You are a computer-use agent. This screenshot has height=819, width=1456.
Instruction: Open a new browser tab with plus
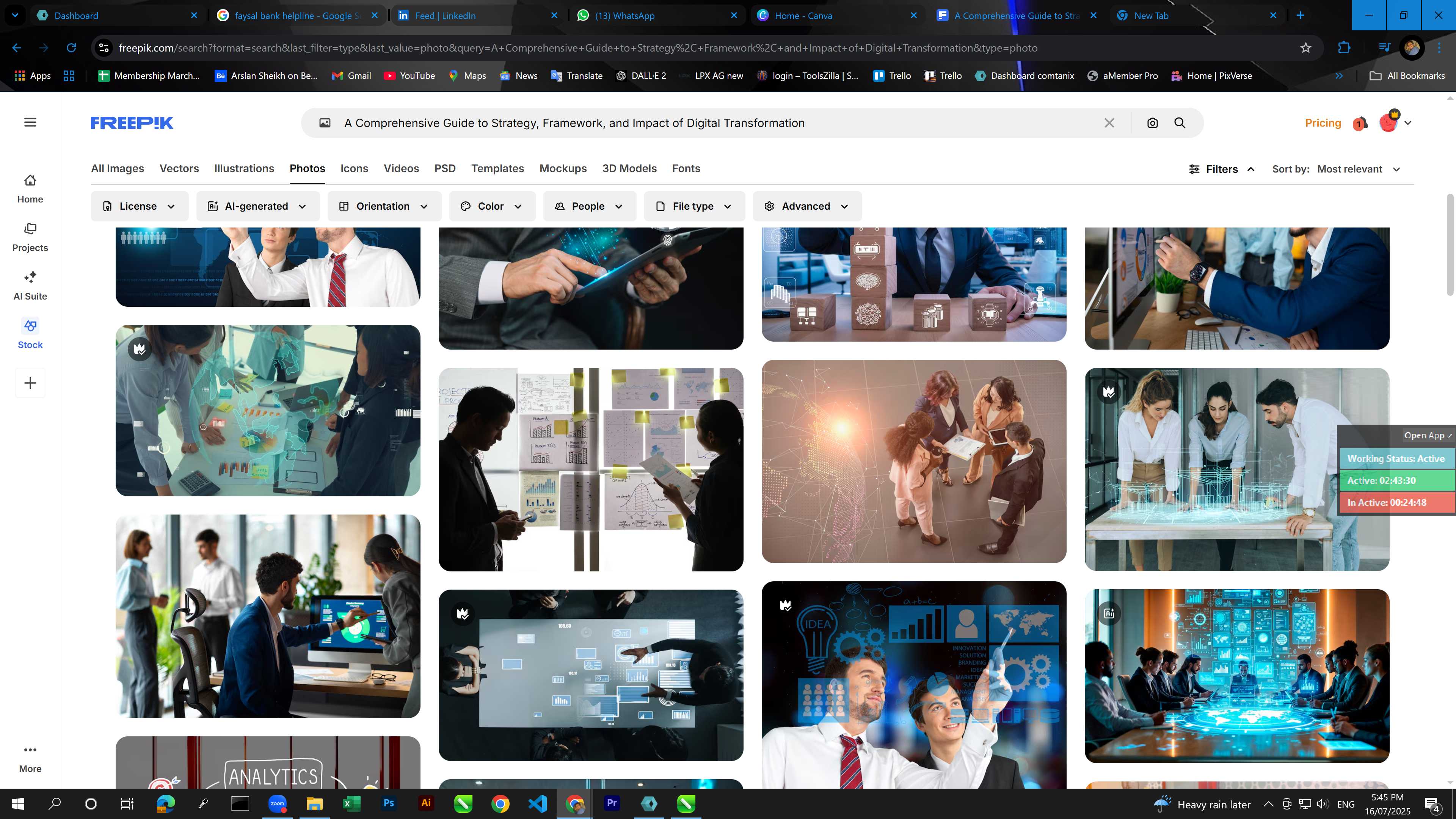point(1301,15)
